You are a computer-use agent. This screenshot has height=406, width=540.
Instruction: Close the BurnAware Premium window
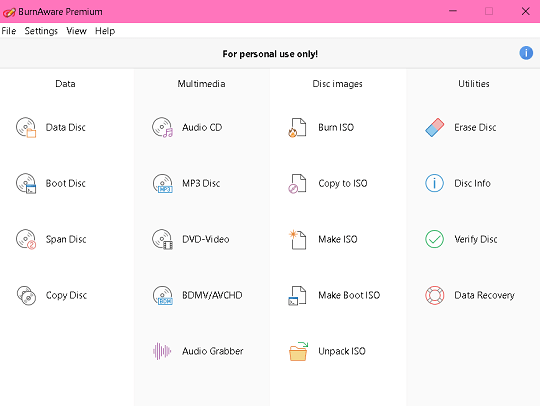pyautogui.click(x=526, y=11)
